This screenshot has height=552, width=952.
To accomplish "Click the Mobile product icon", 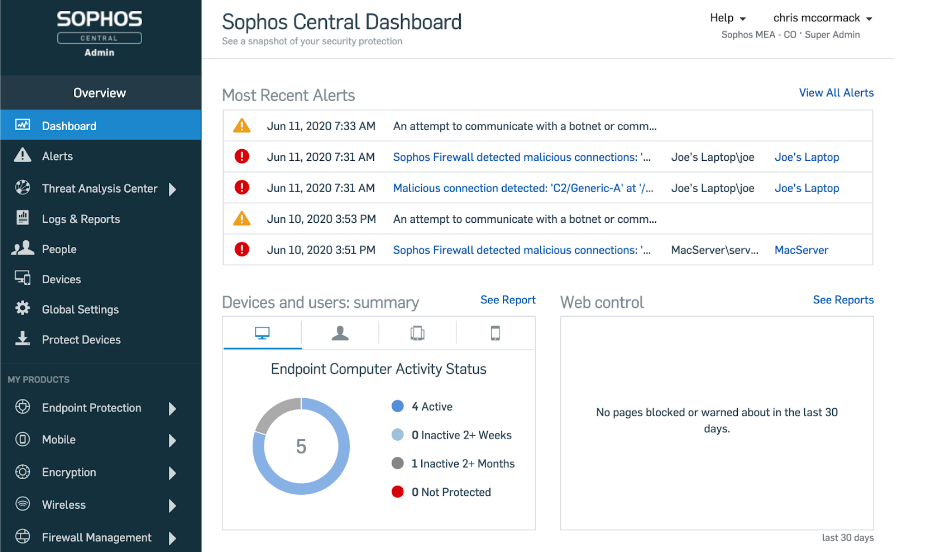I will click(22, 439).
